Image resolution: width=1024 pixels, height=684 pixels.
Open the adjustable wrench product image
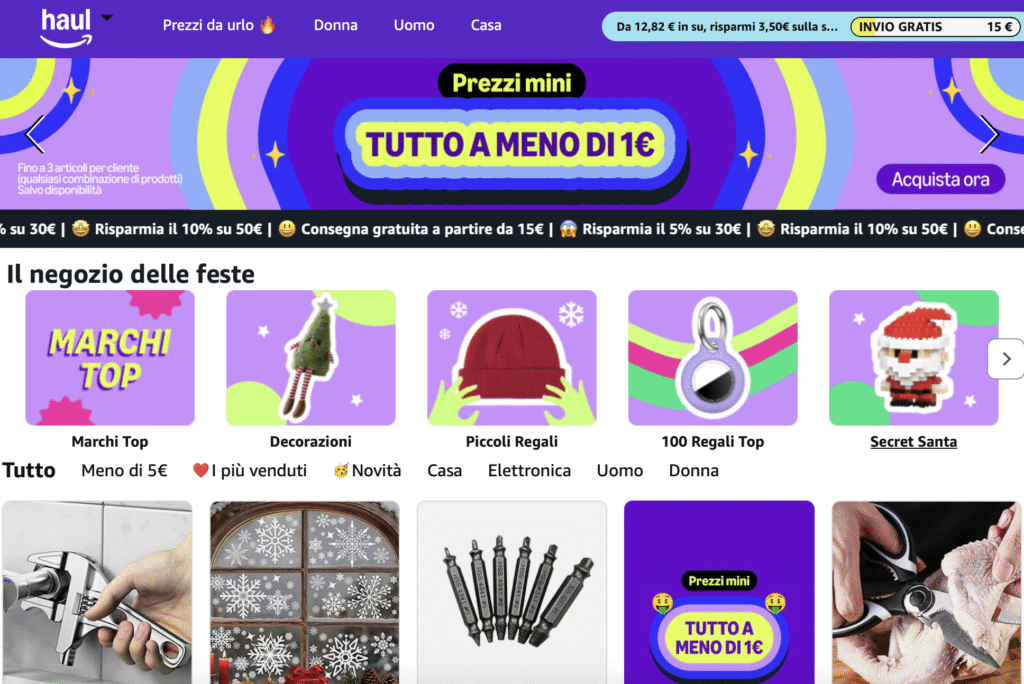[97, 593]
